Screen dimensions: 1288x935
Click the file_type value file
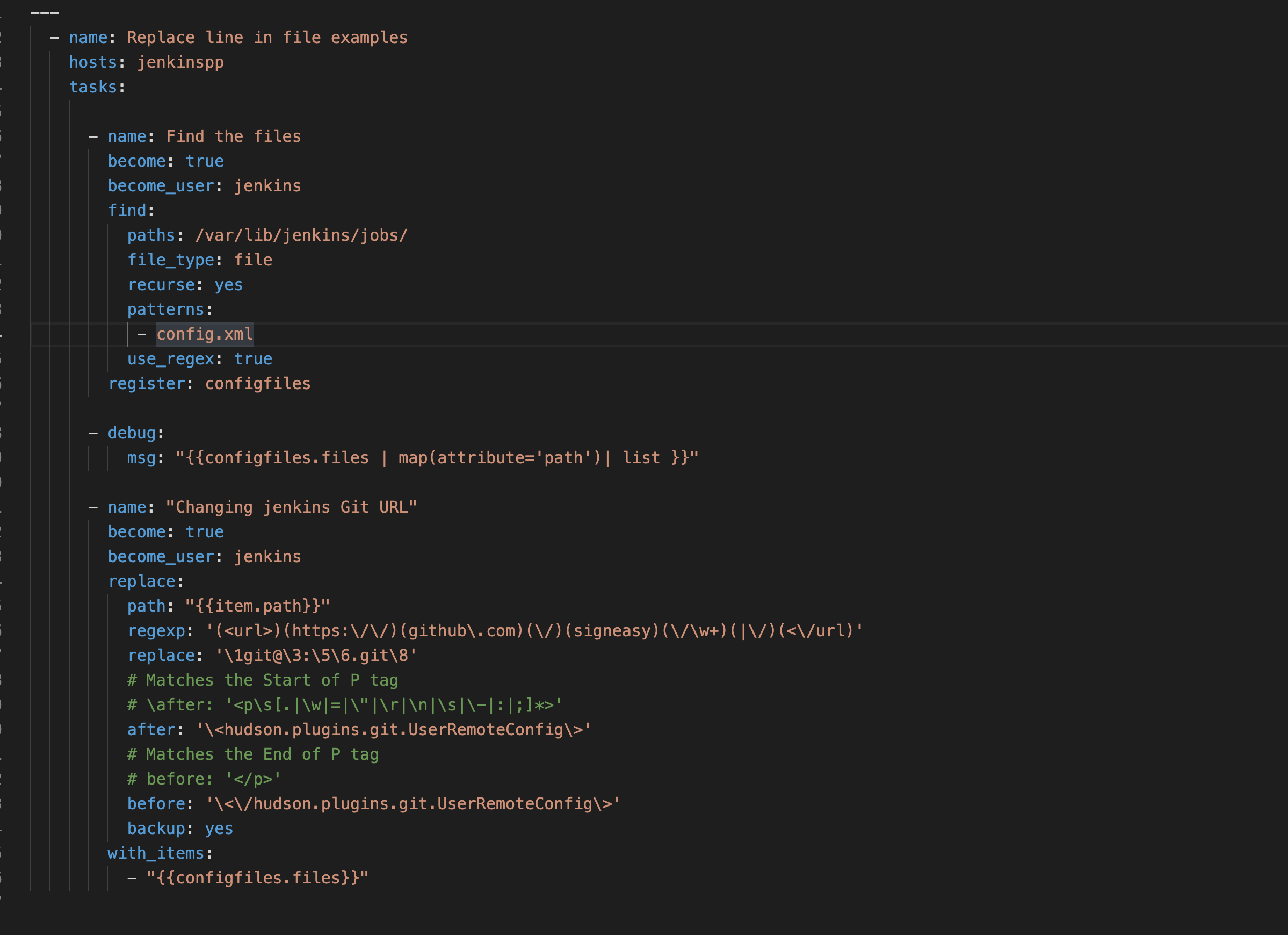[254, 260]
